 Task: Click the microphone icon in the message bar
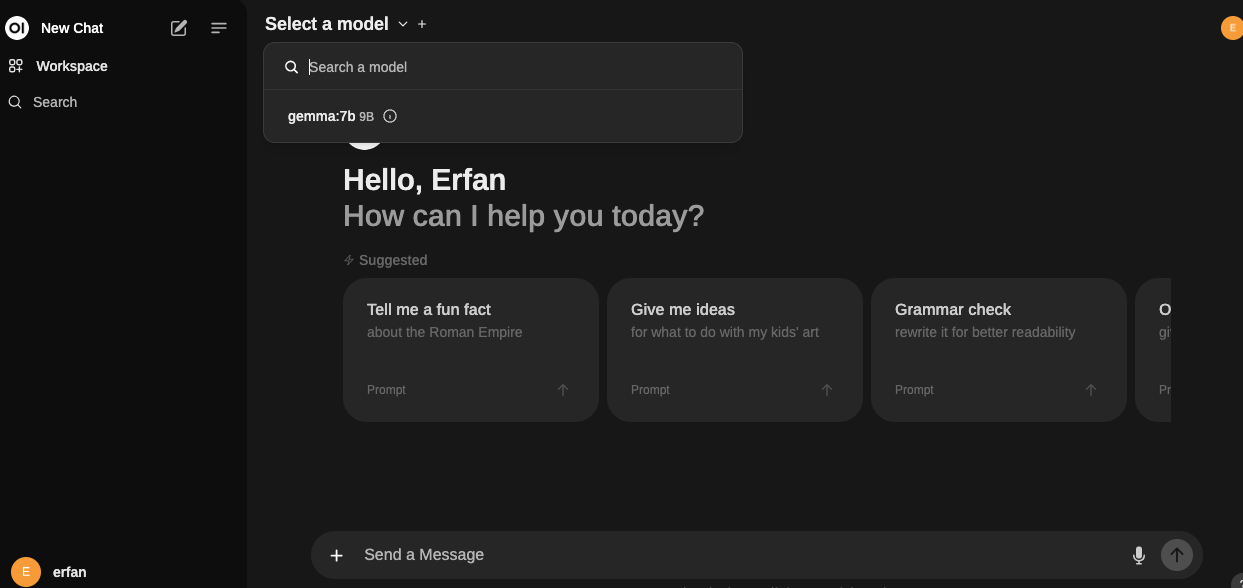[1138, 554]
